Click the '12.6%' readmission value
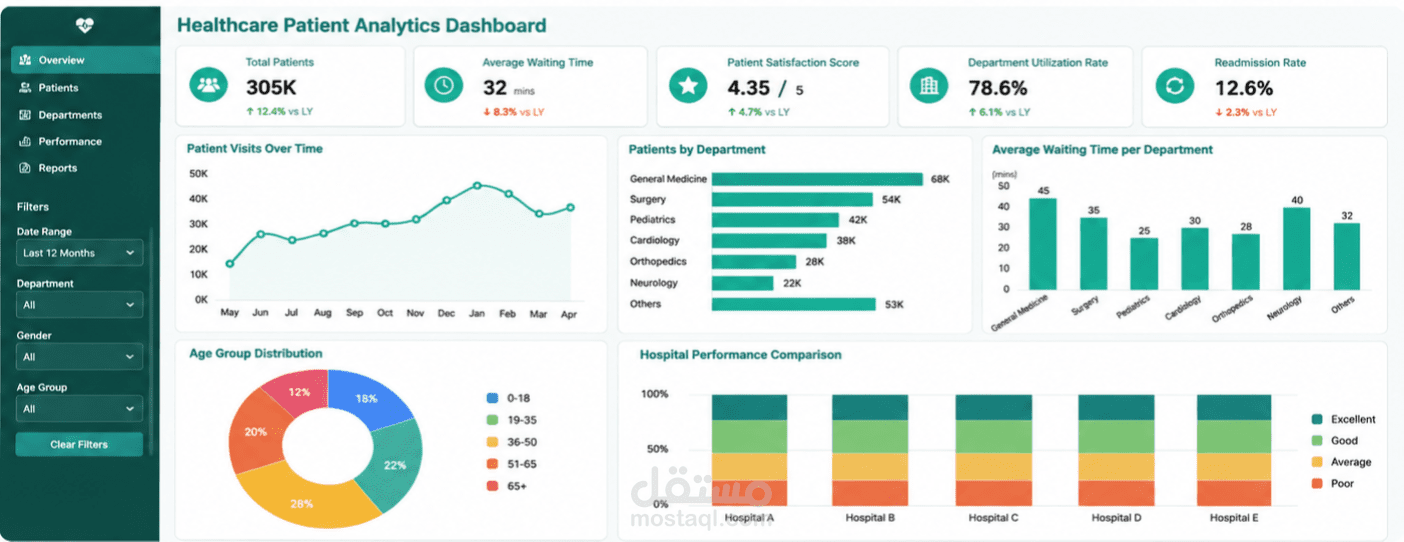Image resolution: width=1404 pixels, height=542 pixels. tap(1244, 87)
